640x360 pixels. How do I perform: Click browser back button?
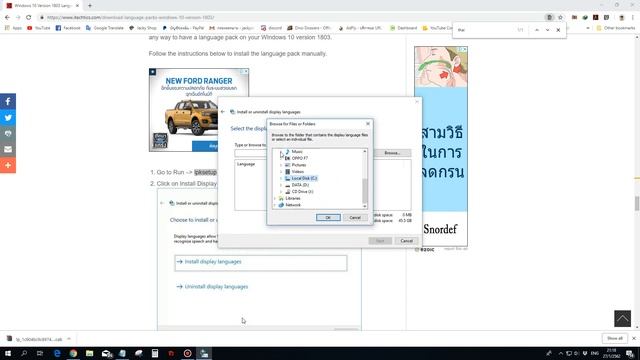click(x=7, y=18)
